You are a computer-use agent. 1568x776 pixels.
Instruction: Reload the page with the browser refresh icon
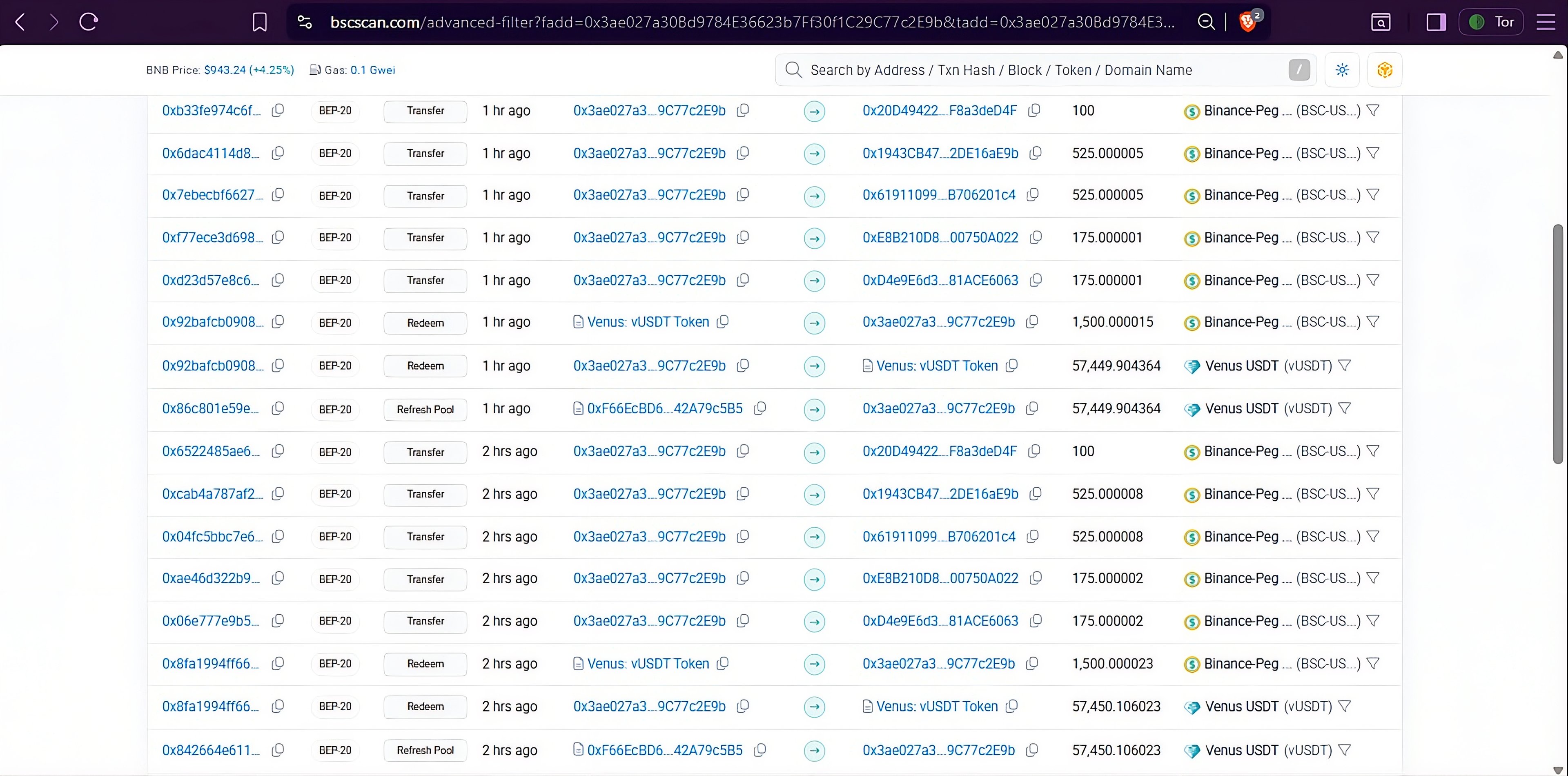point(89,22)
